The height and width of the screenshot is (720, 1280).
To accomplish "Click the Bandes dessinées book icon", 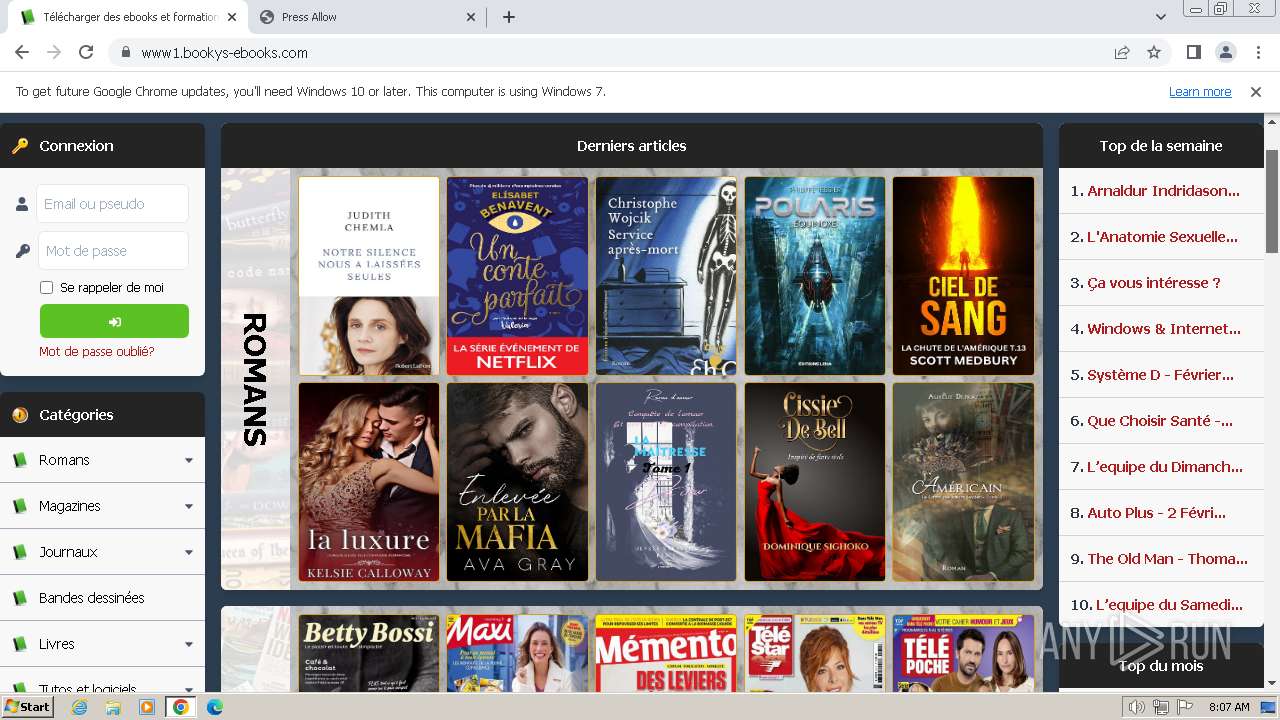I will coord(20,598).
